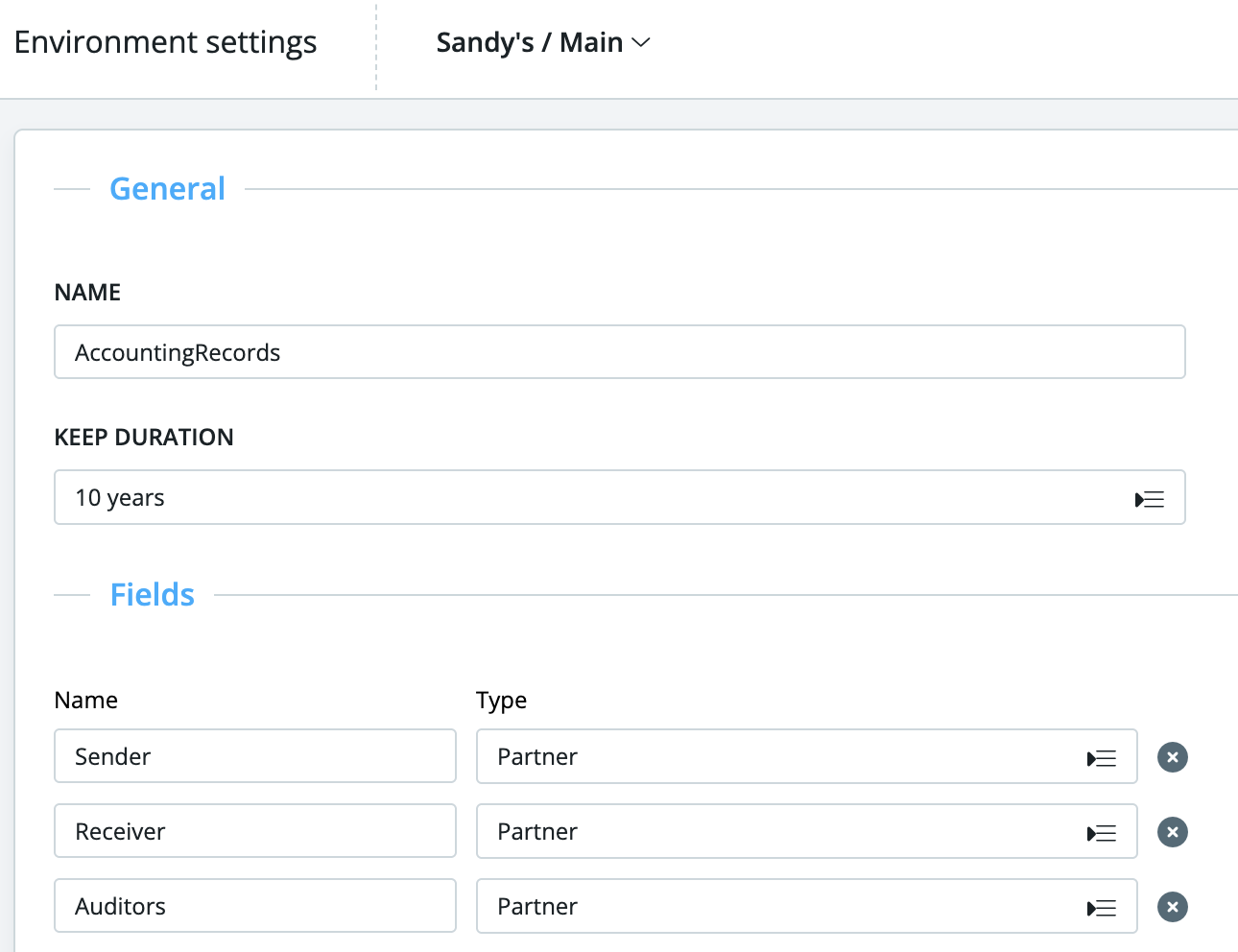Focus the Receiver field name input
1238x952 pixels.
click(x=254, y=831)
